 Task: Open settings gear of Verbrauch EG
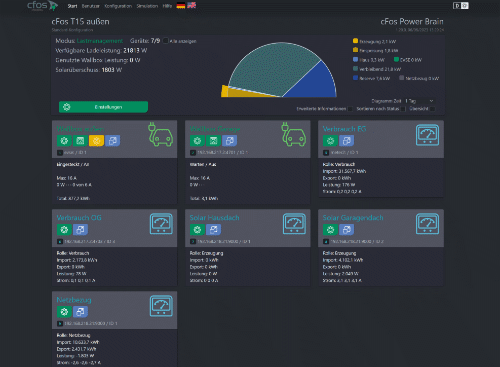[x=330, y=141]
